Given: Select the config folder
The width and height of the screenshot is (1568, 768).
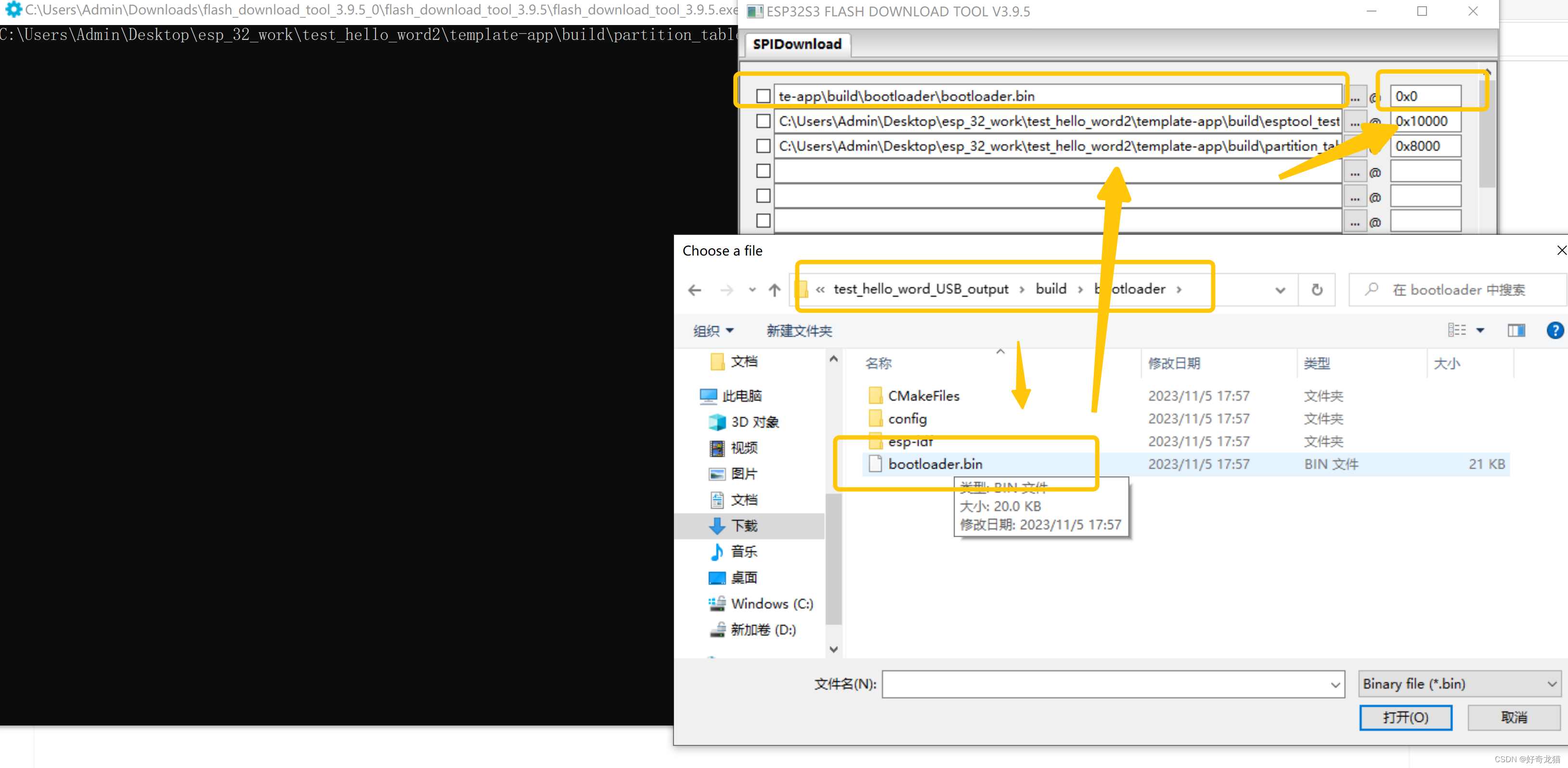Looking at the screenshot, I should point(907,419).
